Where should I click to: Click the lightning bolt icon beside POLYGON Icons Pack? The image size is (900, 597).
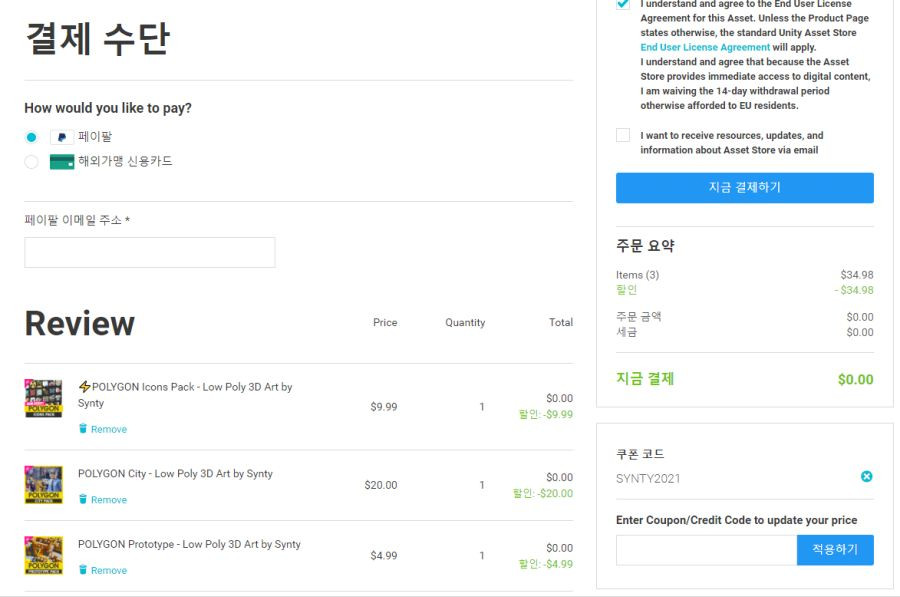84,386
